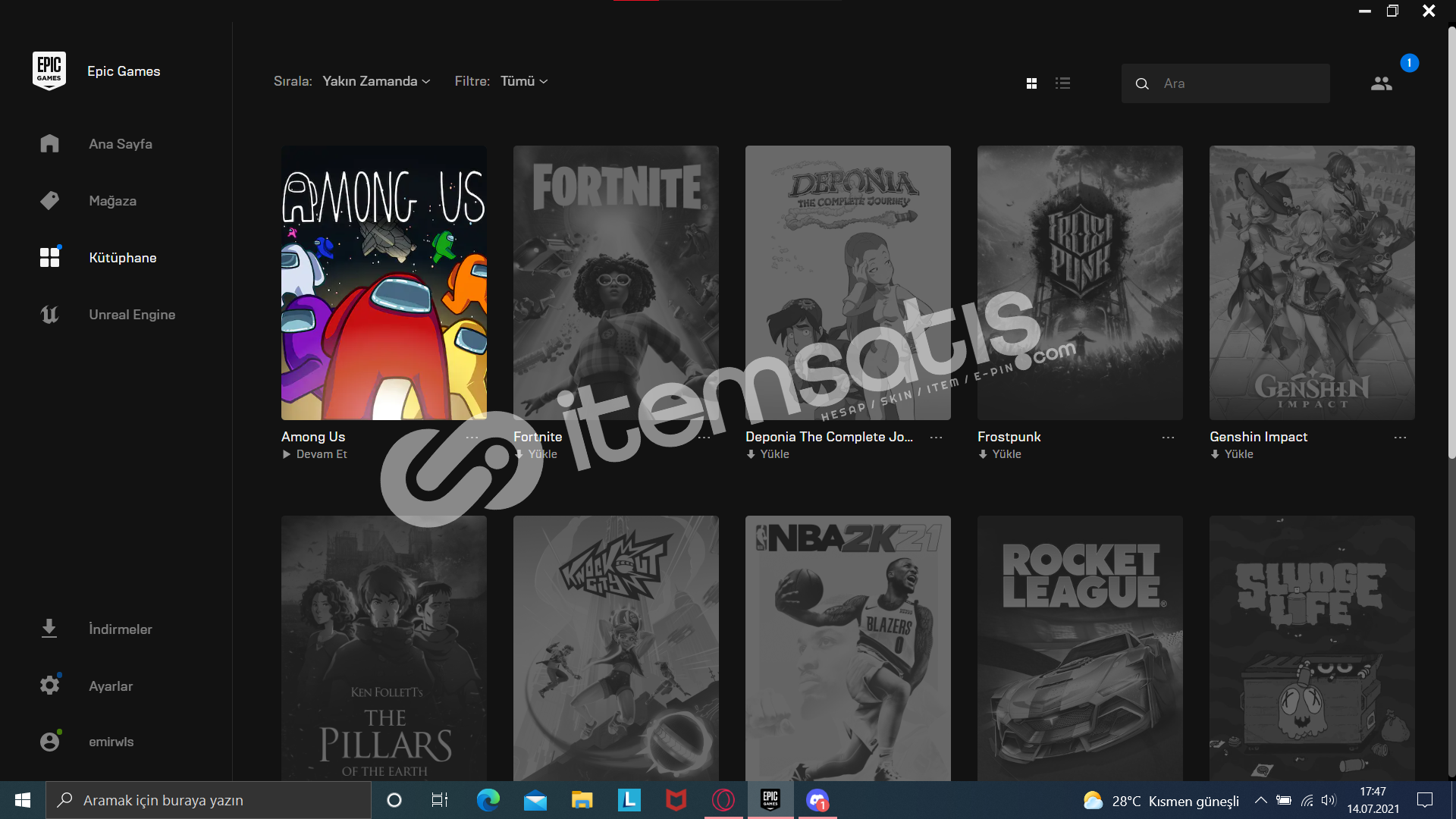Click the library vertical scrollbar
The width and height of the screenshot is (1456, 819).
(1451, 243)
